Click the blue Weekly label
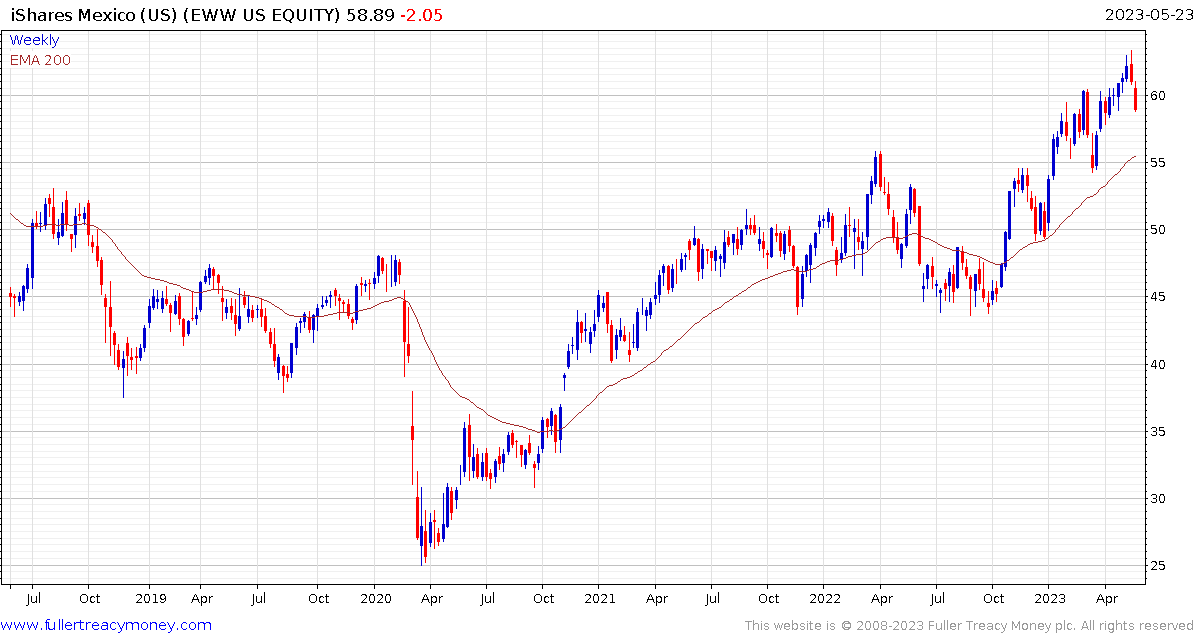The width and height of the screenshot is (1195, 640). (x=34, y=40)
